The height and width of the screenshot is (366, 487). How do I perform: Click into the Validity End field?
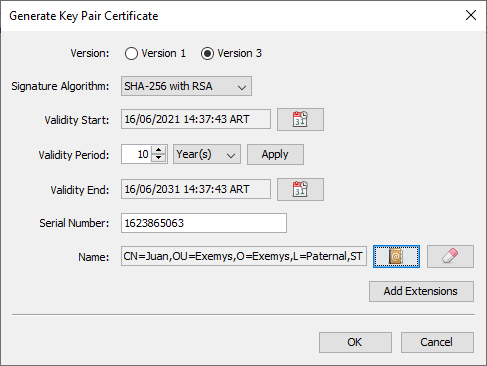pyautogui.click(x=196, y=189)
